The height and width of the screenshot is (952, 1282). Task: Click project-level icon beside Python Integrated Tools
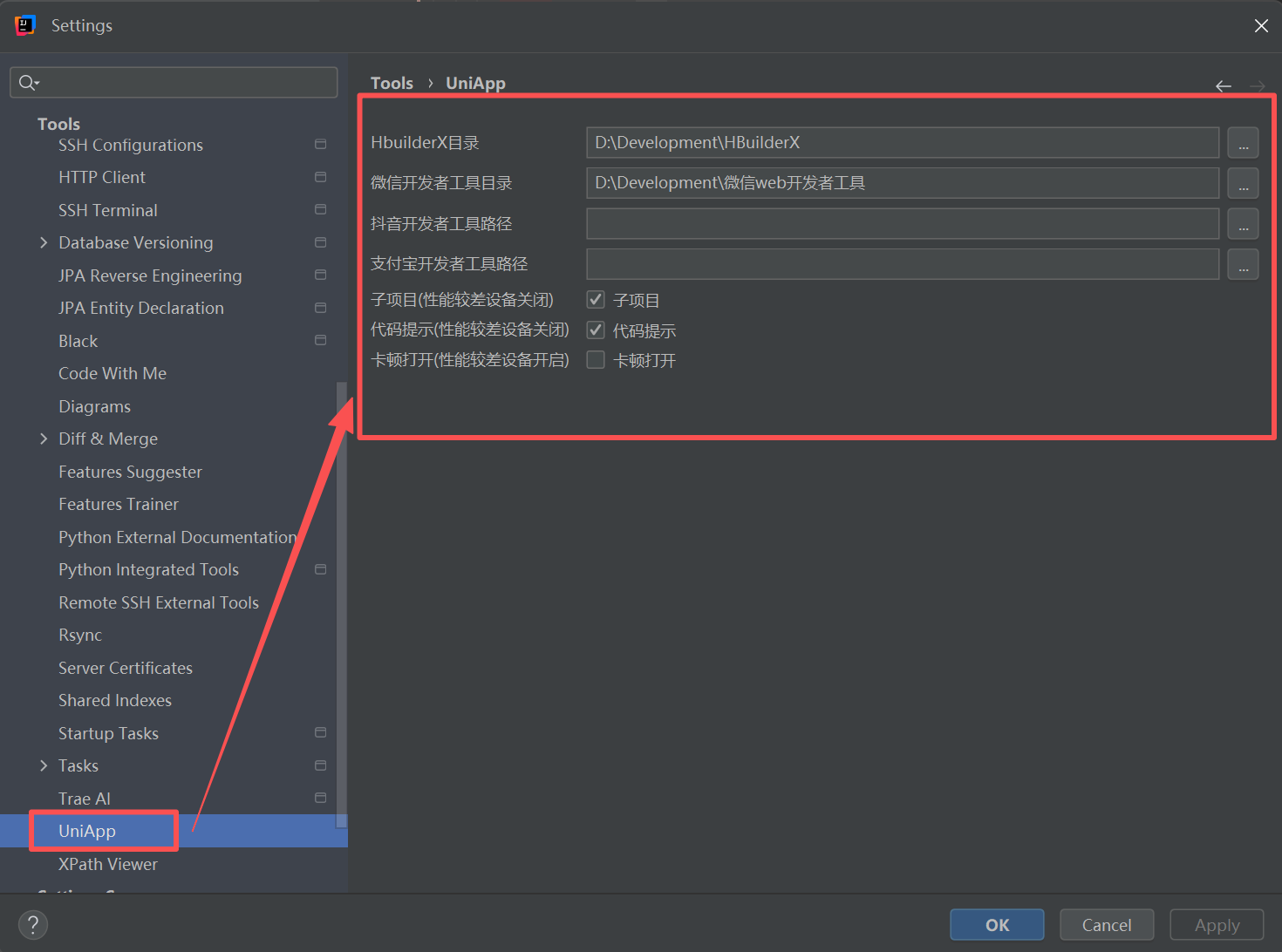coord(321,569)
